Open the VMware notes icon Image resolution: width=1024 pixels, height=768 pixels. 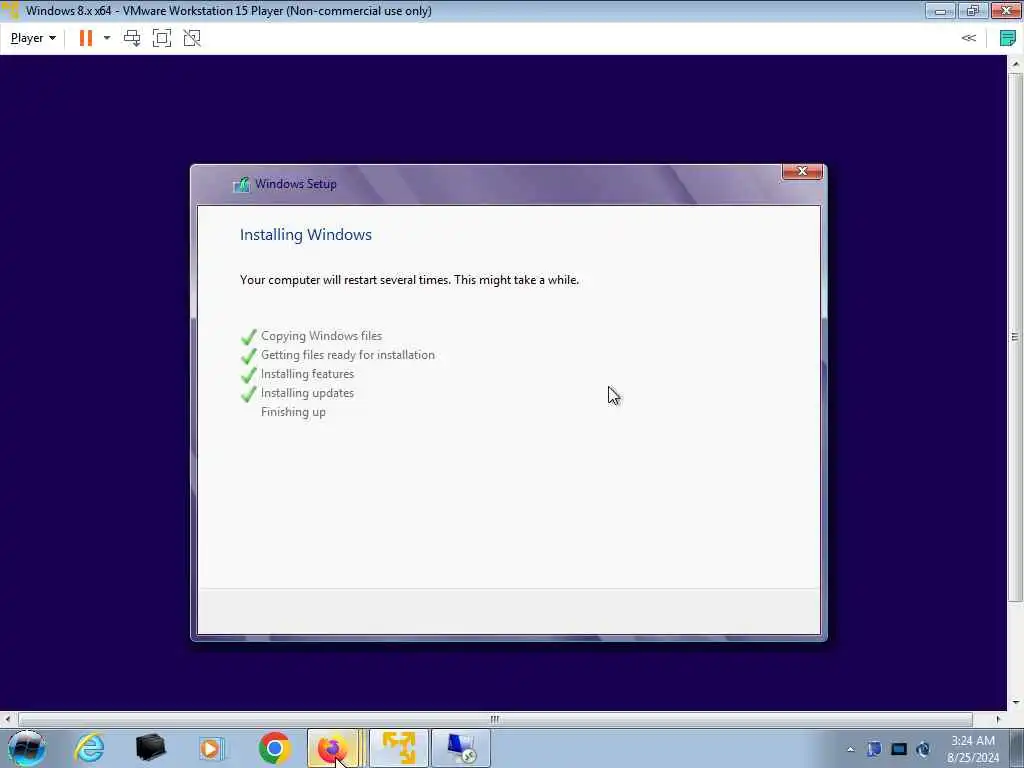1008,38
